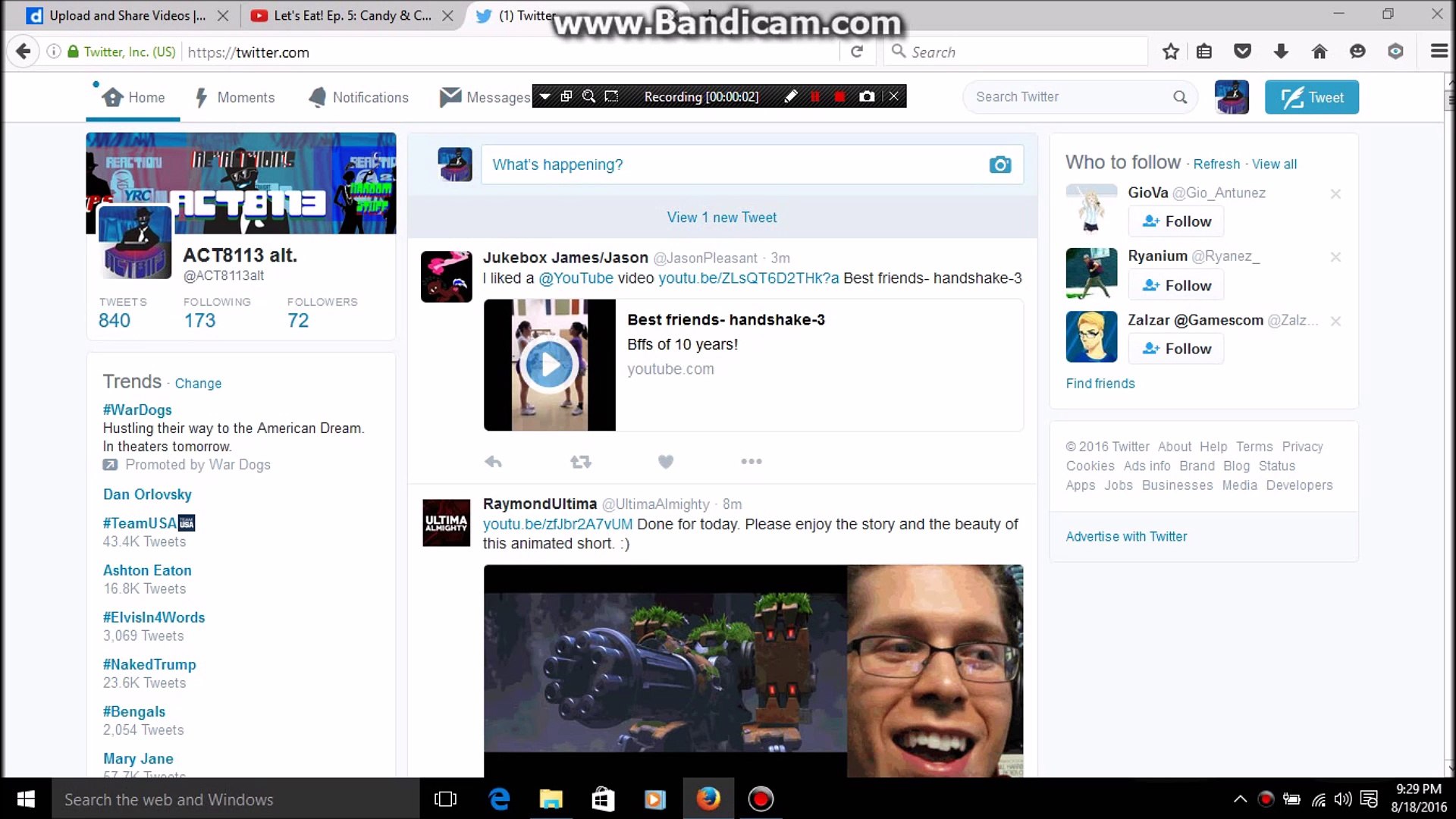Open profile avatar menu next to Tweet
This screenshot has height=819, width=1456.
pos(1231,97)
